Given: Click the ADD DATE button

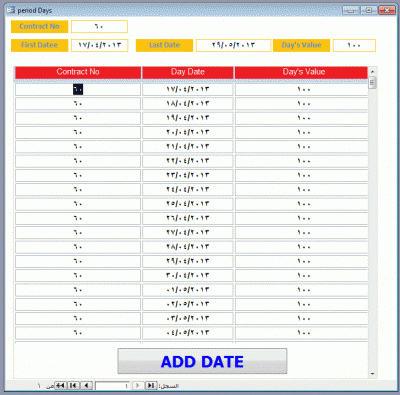Looking at the screenshot, I should 202,361.
